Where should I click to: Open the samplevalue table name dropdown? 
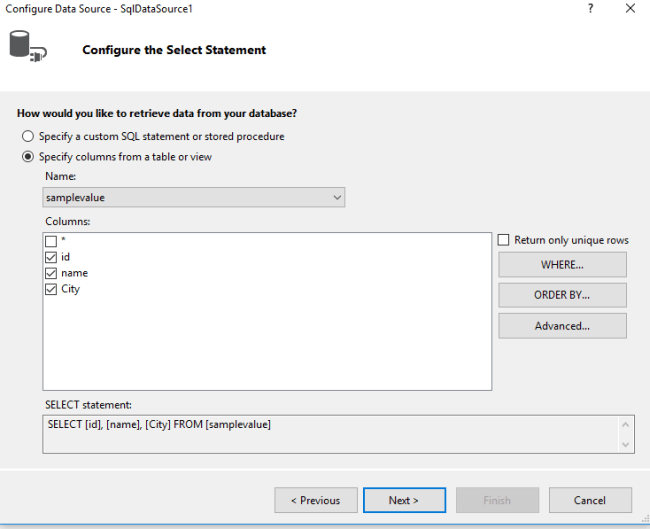click(336, 198)
